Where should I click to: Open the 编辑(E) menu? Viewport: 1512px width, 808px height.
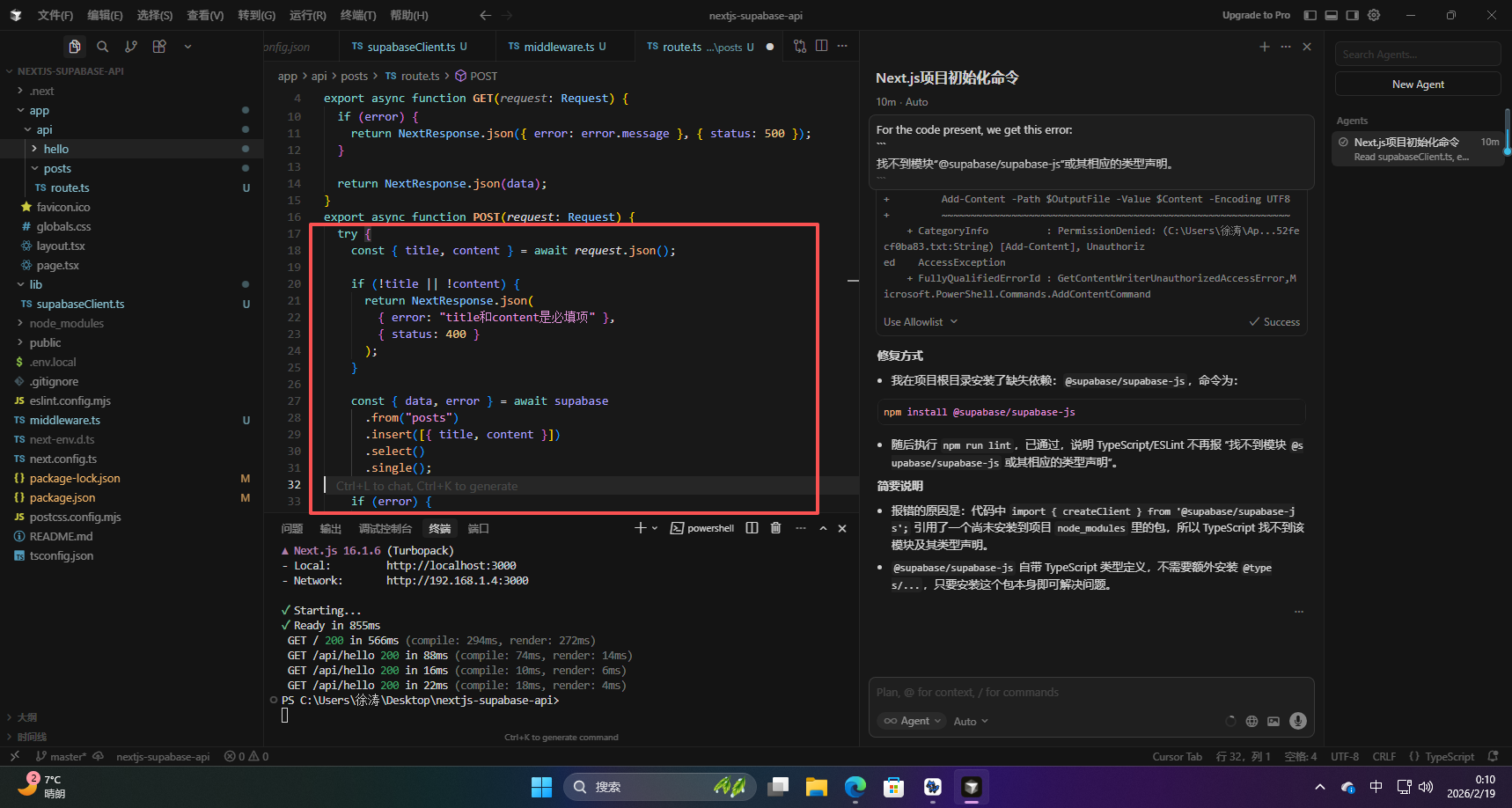pos(105,15)
